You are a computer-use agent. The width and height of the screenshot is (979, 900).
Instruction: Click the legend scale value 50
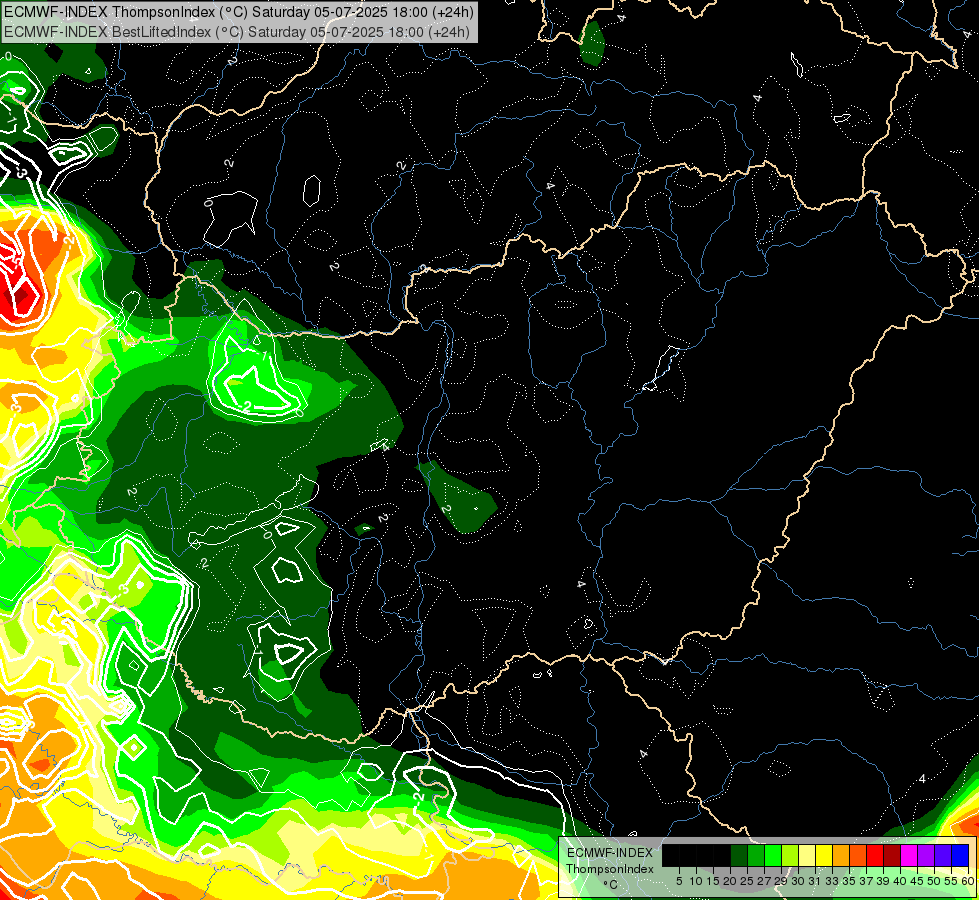click(x=935, y=881)
